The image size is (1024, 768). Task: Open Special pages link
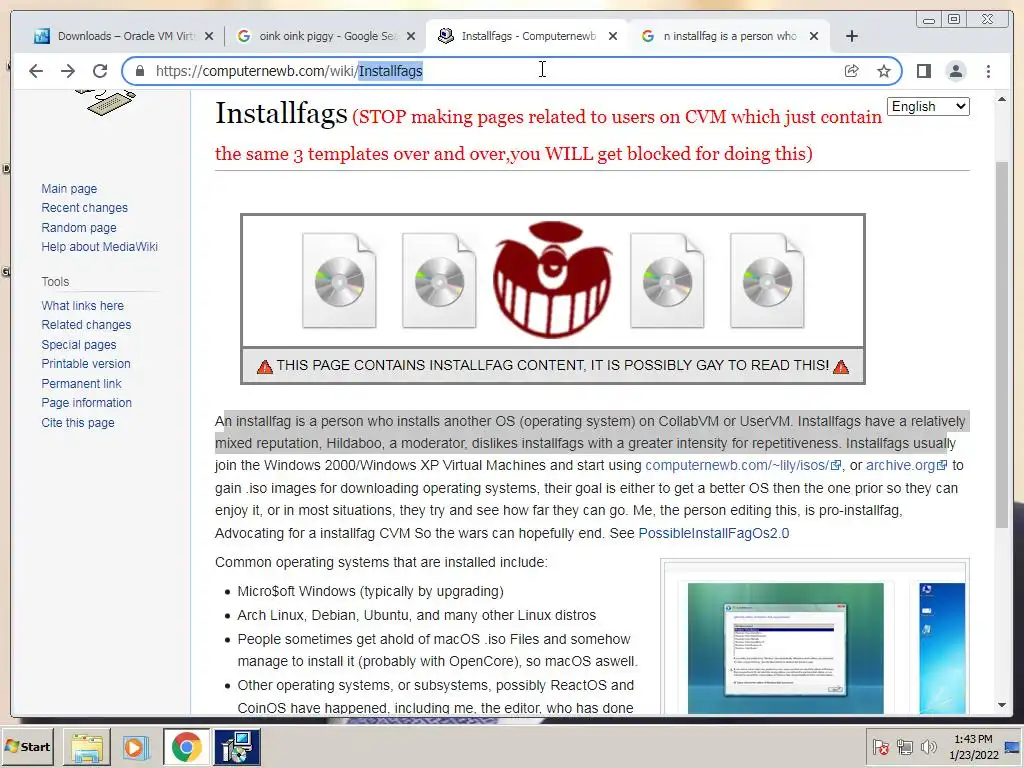[79, 345]
